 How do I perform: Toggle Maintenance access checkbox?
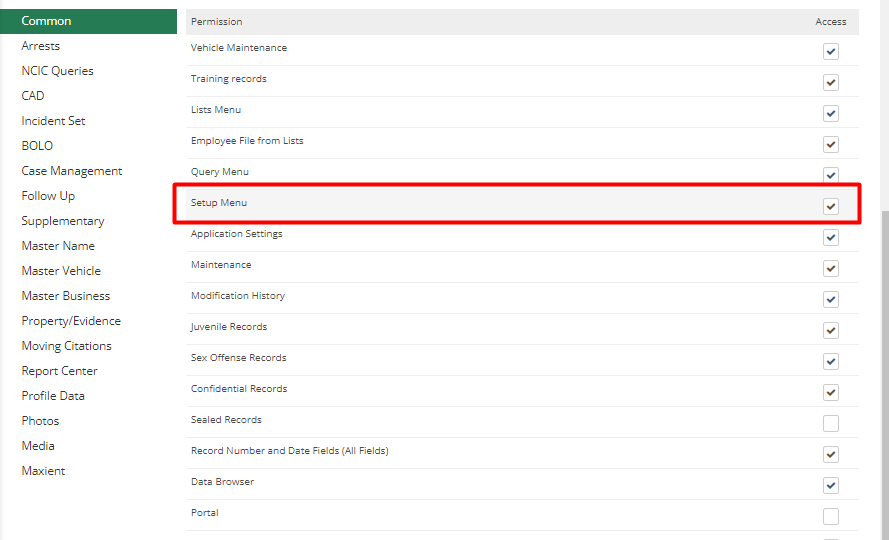coord(831,269)
